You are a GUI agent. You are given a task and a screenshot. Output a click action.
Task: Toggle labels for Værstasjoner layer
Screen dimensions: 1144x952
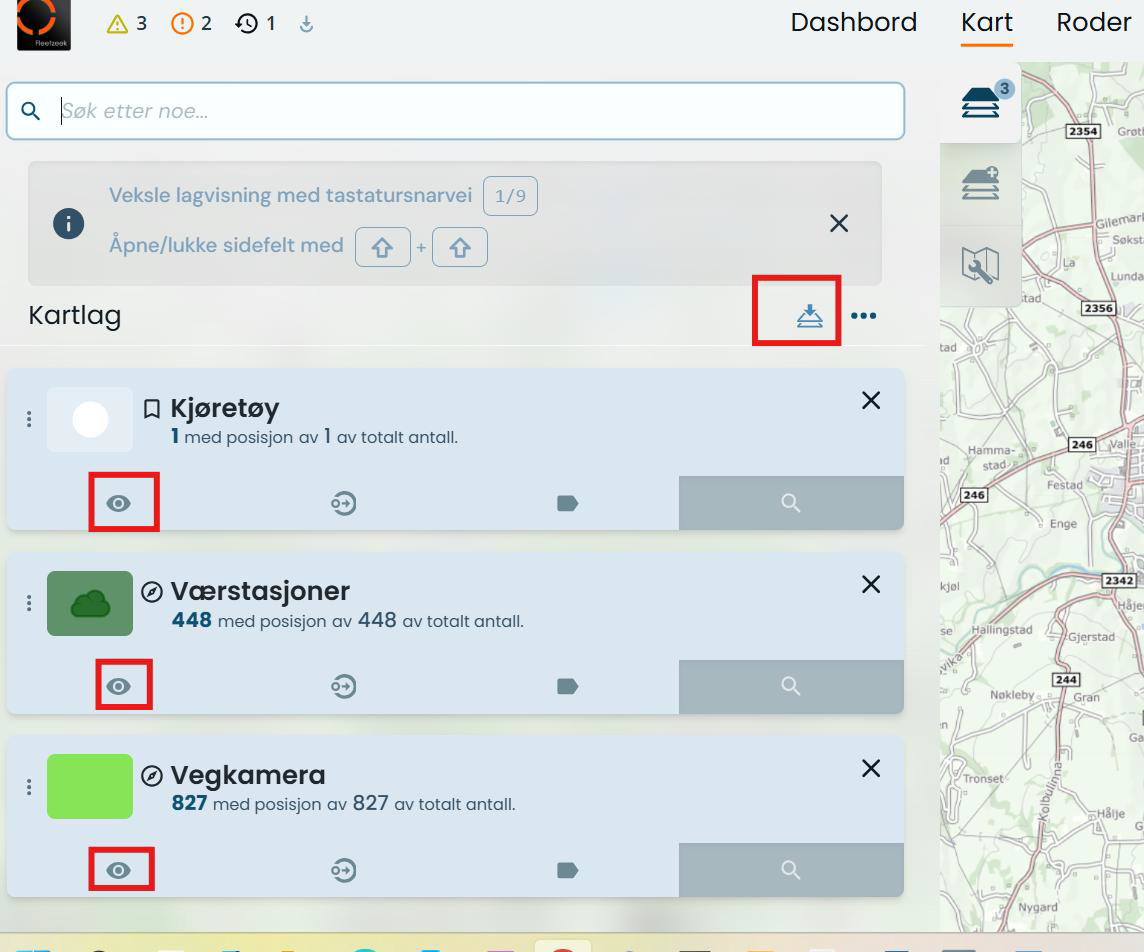pos(568,686)
